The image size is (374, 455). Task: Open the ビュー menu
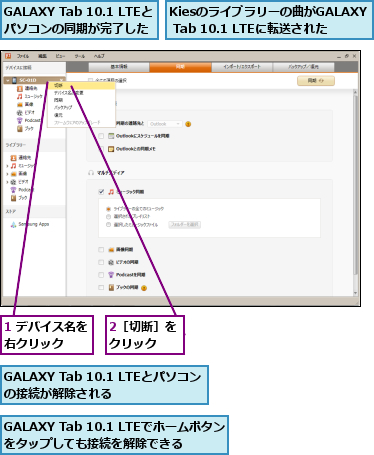point(60,56)
